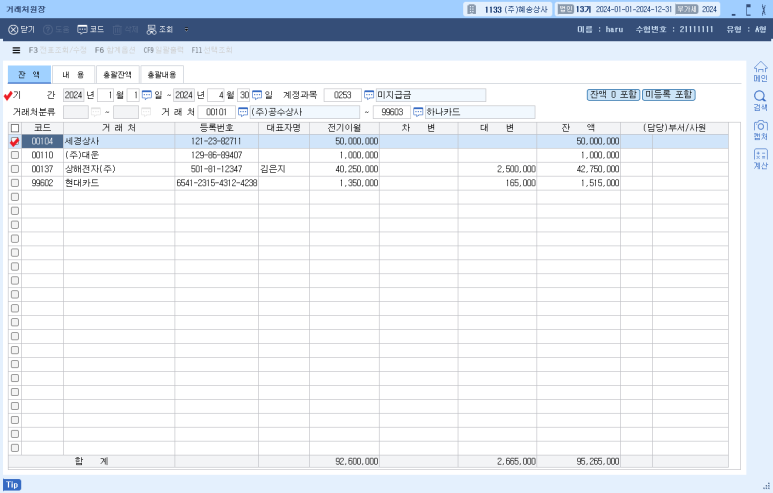Check the 상해전자(주) row checkbox
This screenshot has width=773, height=493.
tap(15, 169)
